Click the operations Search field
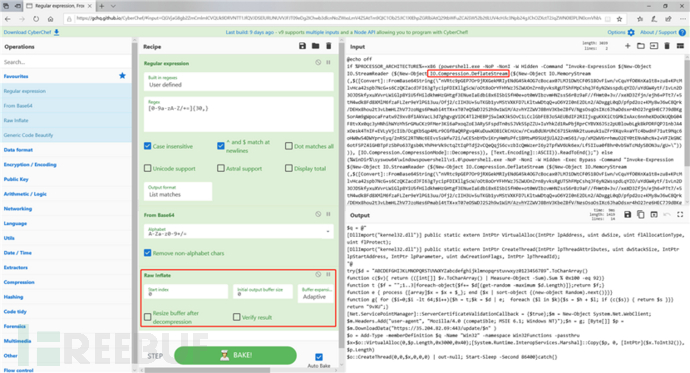Screen dimensions: 690x373 [66, 62]
